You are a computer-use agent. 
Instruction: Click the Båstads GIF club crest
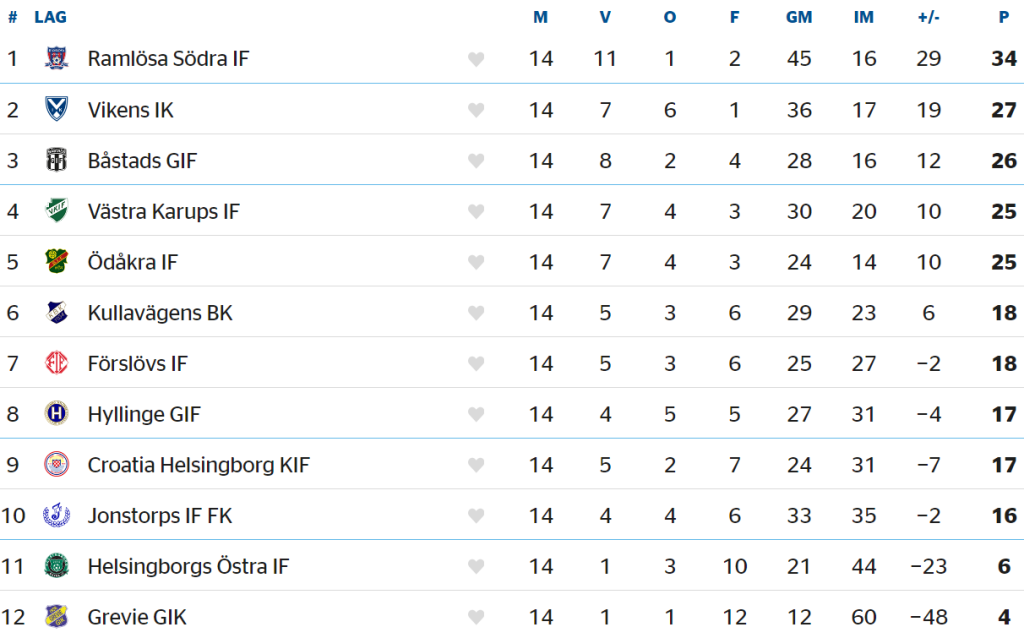pos(56,160)
